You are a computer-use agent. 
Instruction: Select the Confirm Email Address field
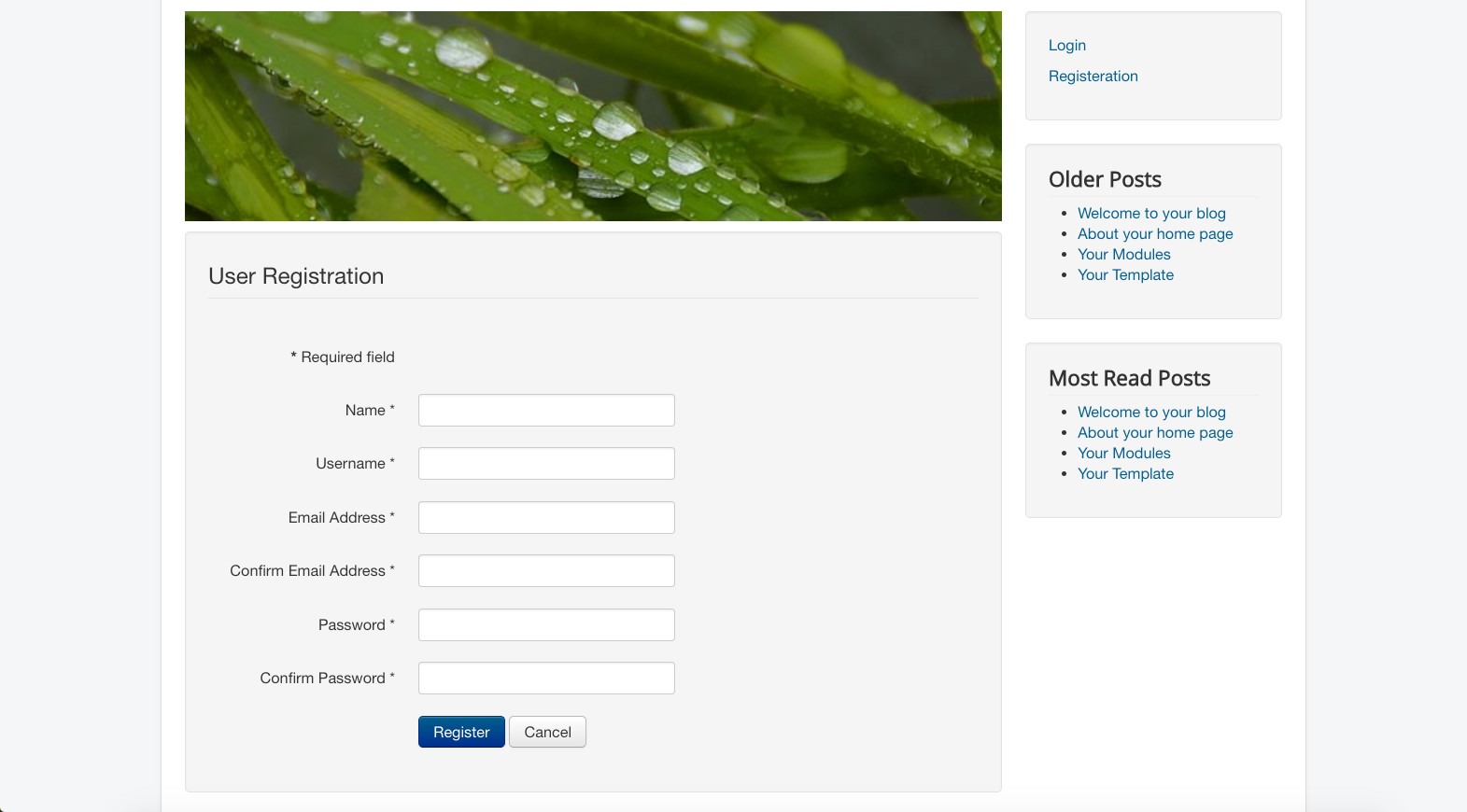[x=546, y=570]
